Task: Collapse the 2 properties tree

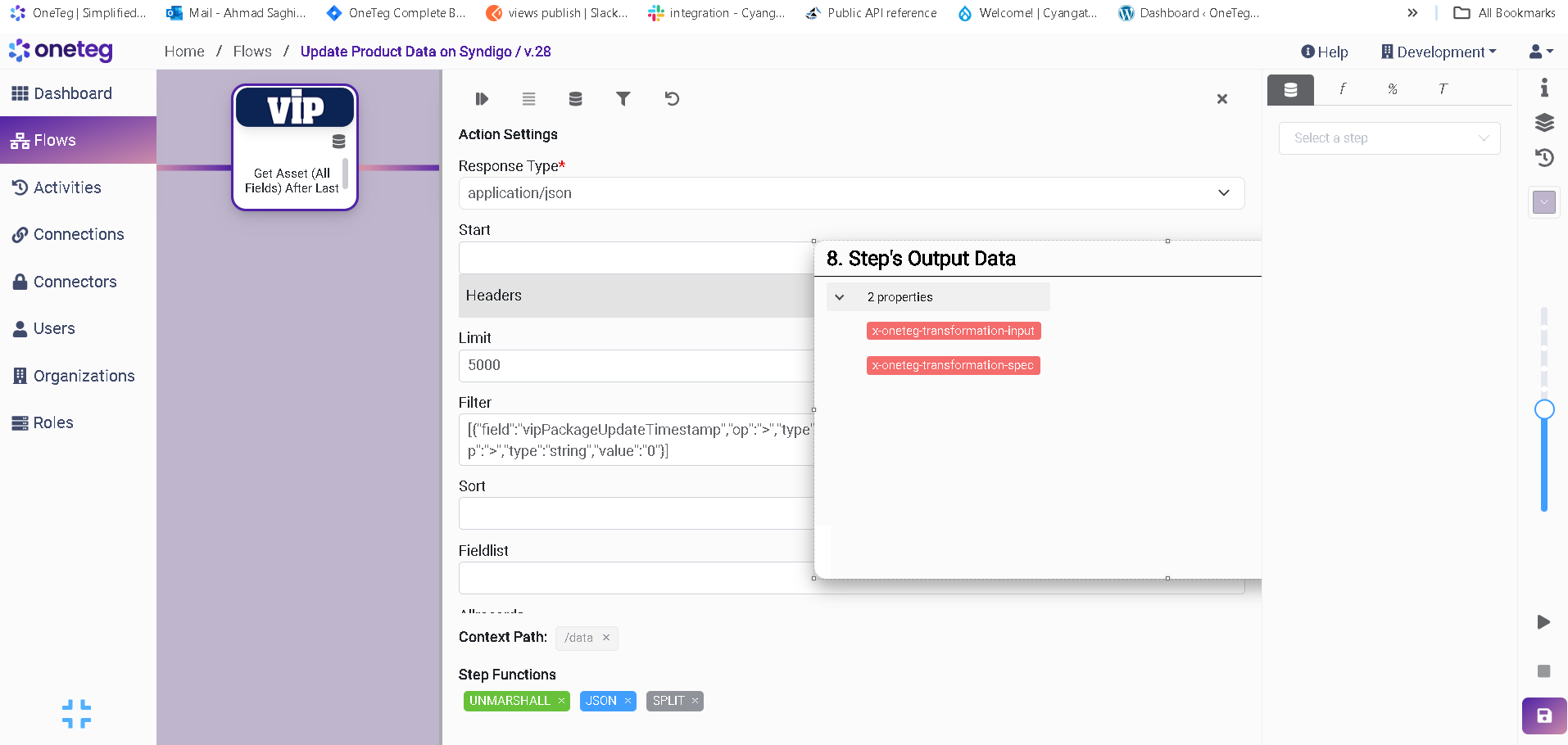Action: (840, 297)
